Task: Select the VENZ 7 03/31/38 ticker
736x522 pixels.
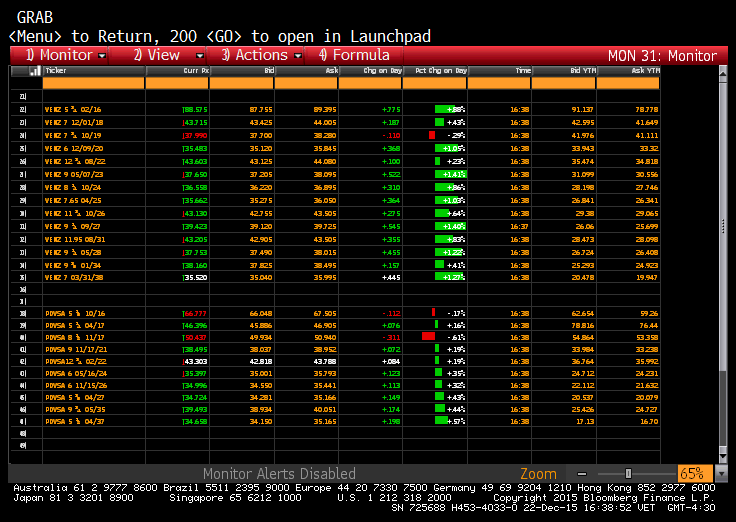Action: 74,277
